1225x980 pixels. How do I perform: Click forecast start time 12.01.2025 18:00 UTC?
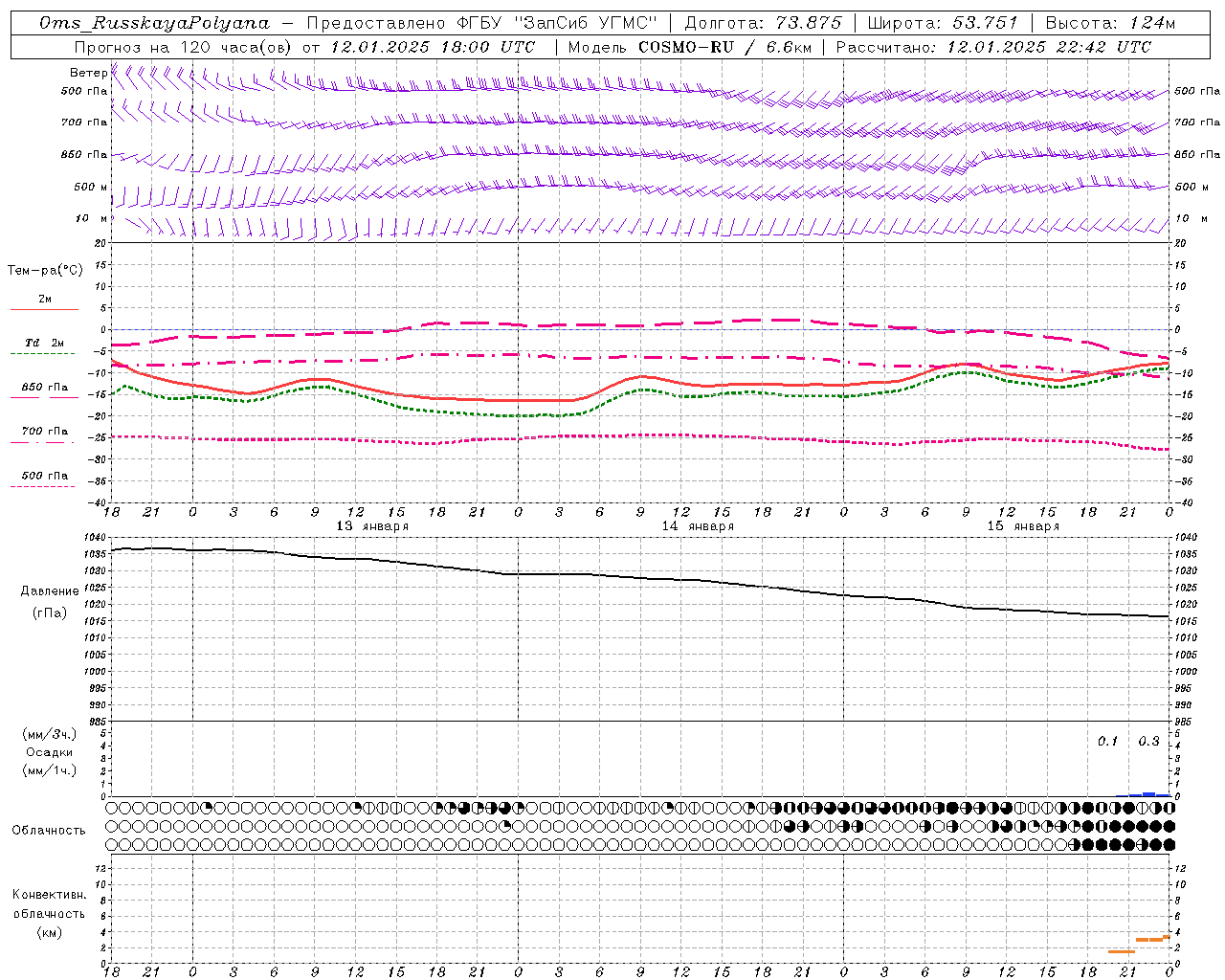(x=433, y=47)
